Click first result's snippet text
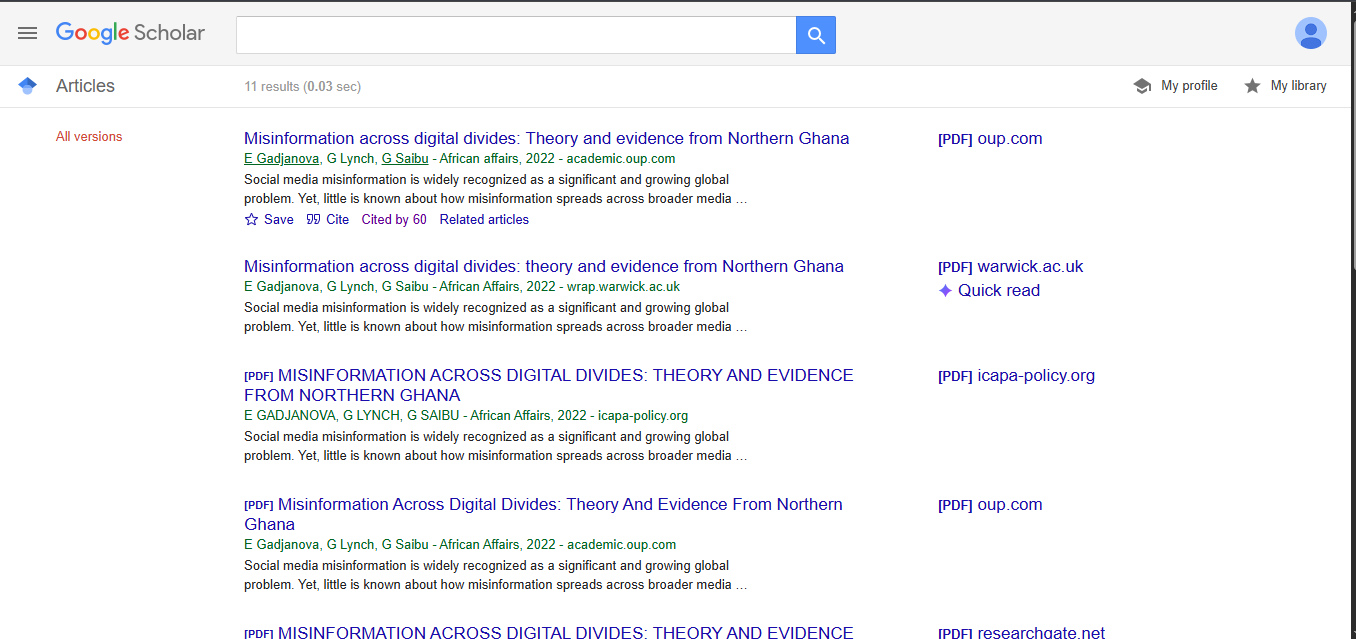The width and height of the screenshot is (1356, 639). pos(496,189)
